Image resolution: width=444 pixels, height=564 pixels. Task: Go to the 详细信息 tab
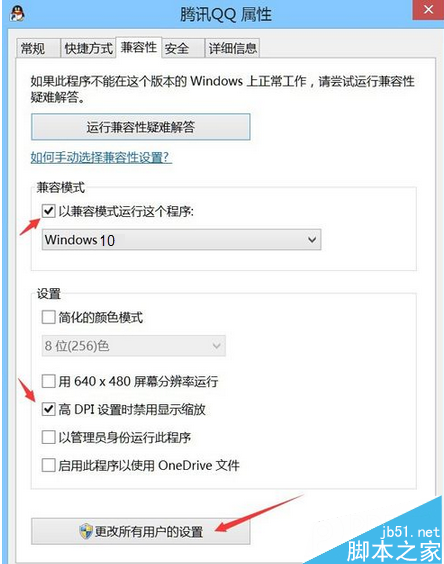[232, 48]
